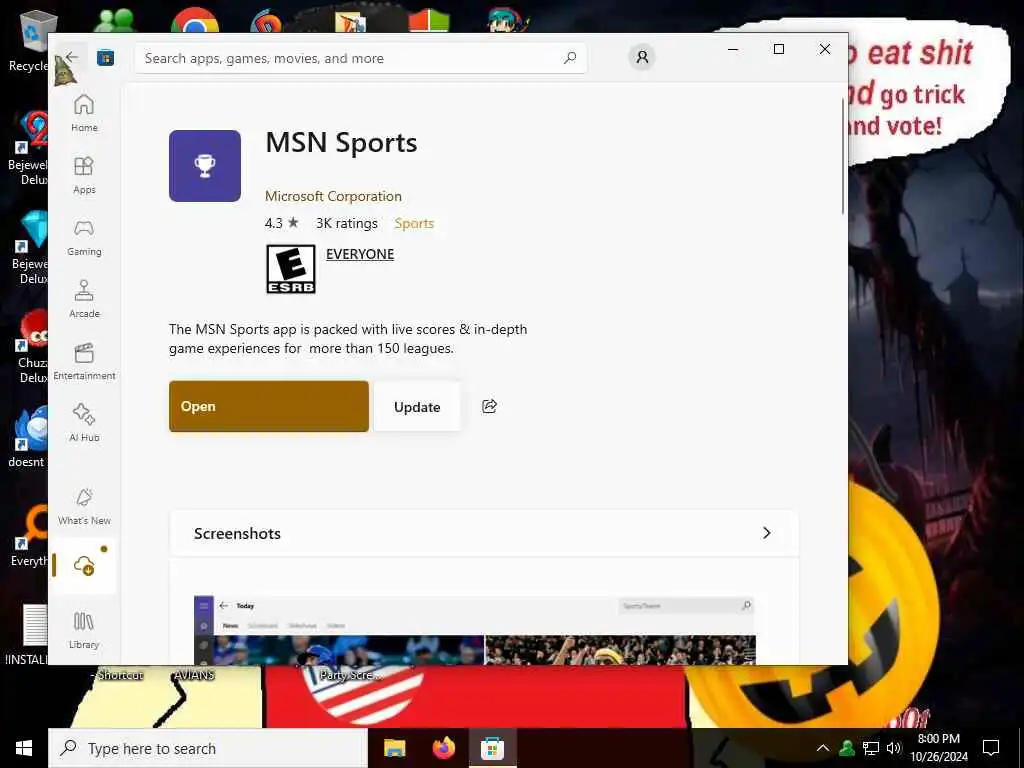This screenshot has height=768, width=1024.
Task: Select the Chuzzle Deluxe desktop shortcut
Action: click(x=31, y=346)
